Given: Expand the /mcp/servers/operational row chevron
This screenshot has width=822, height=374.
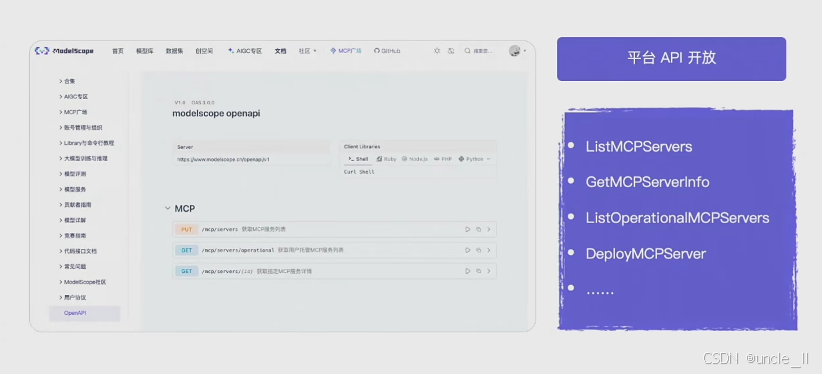Looking at the screenshot, I should [x=489, y=250].
